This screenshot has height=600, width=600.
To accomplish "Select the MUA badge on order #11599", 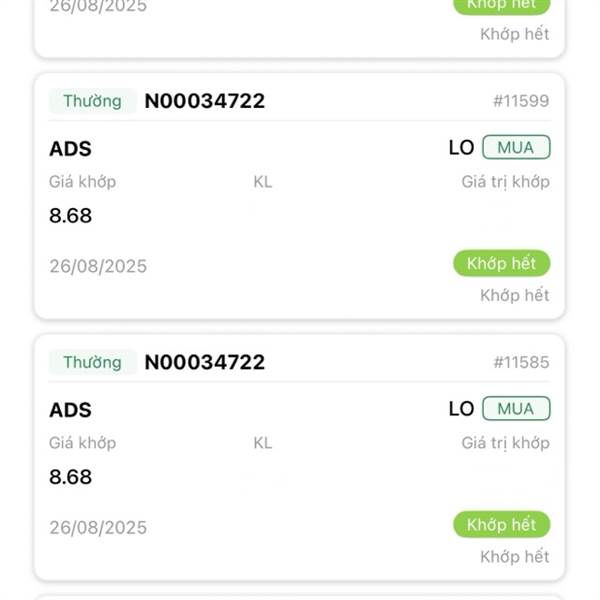I will 516,147.
